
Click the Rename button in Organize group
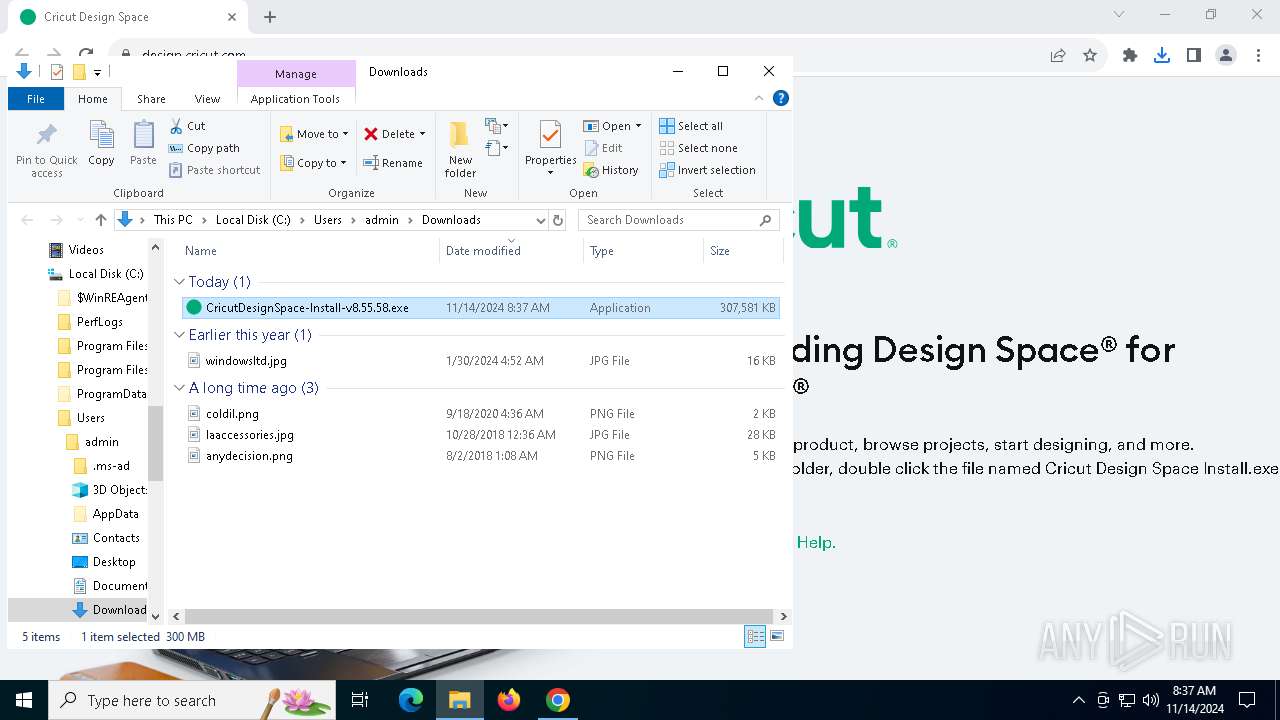coord(392,163)
